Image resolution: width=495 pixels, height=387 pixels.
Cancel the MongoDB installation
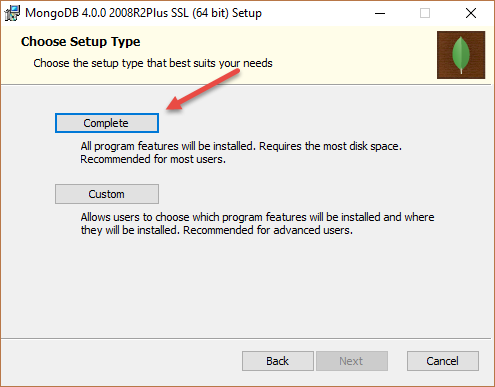pos(443,361)
